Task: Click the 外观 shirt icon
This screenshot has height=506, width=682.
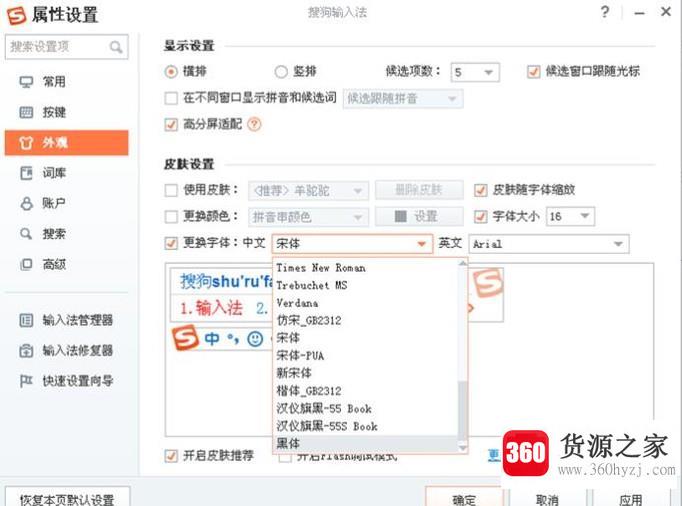Action: point(26,143)
